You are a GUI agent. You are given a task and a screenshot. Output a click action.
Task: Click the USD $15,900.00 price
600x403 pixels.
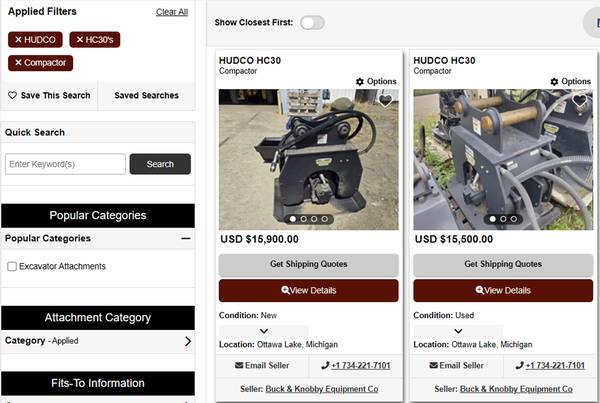[259, 239]
